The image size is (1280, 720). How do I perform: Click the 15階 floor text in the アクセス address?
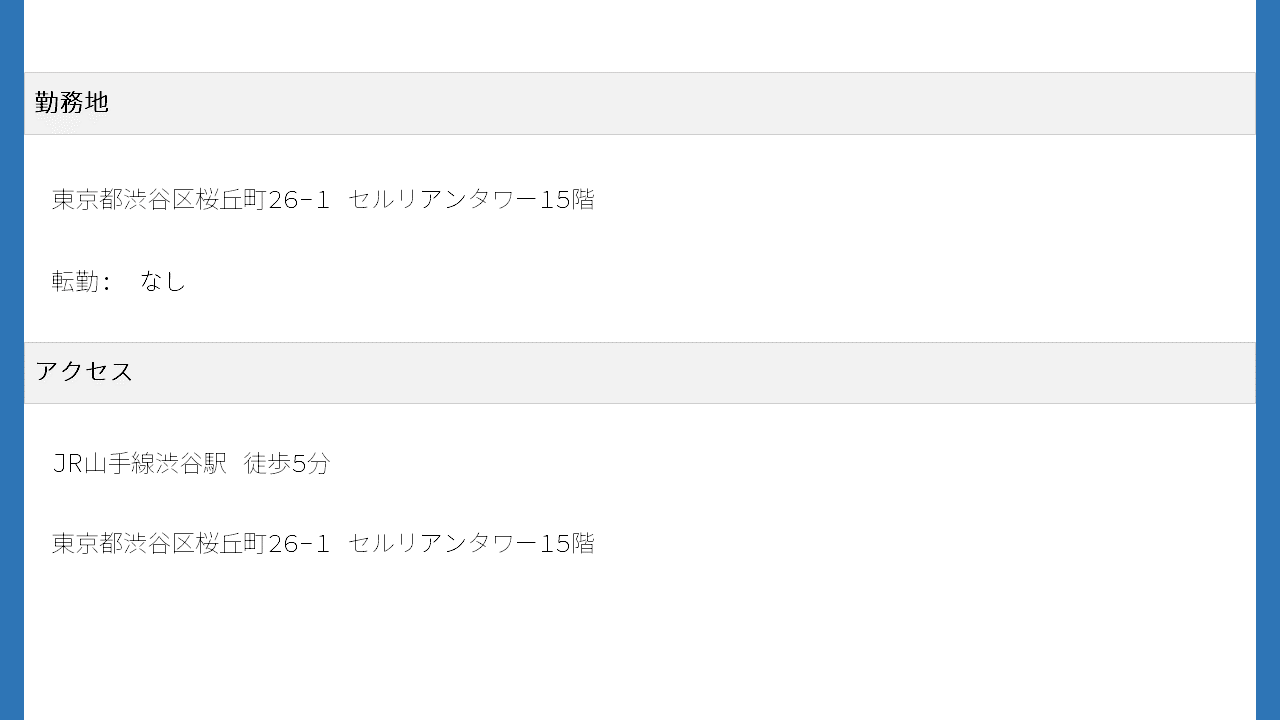click(x=567, y=544)
